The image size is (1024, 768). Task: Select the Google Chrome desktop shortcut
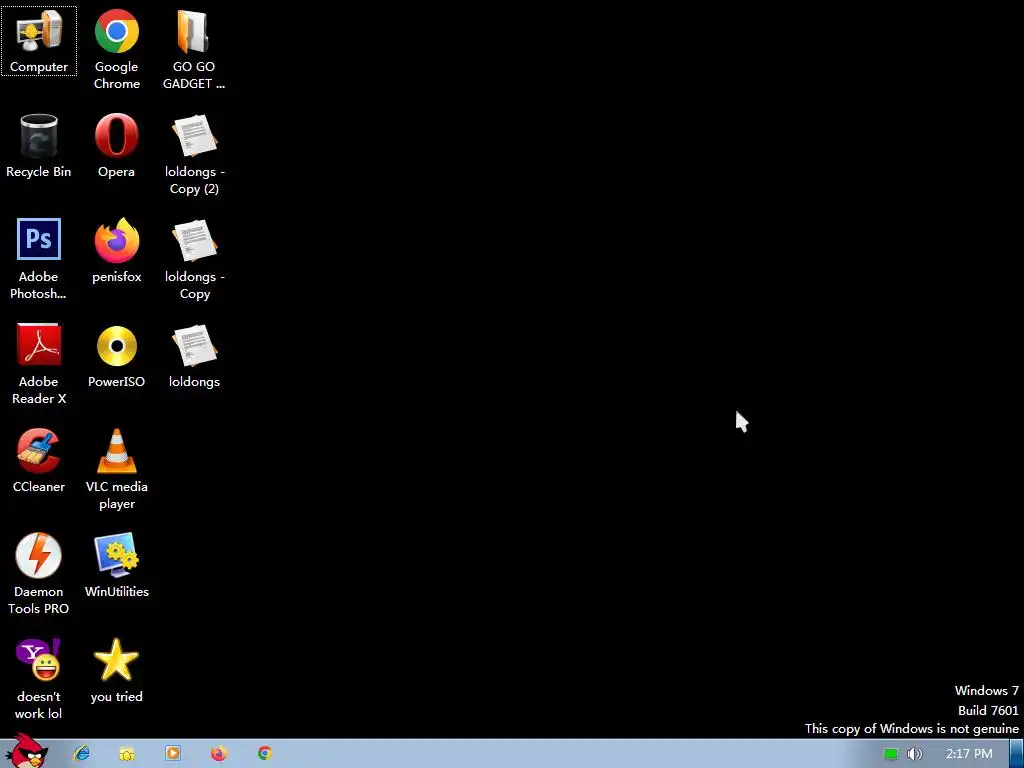pos(116,49)
